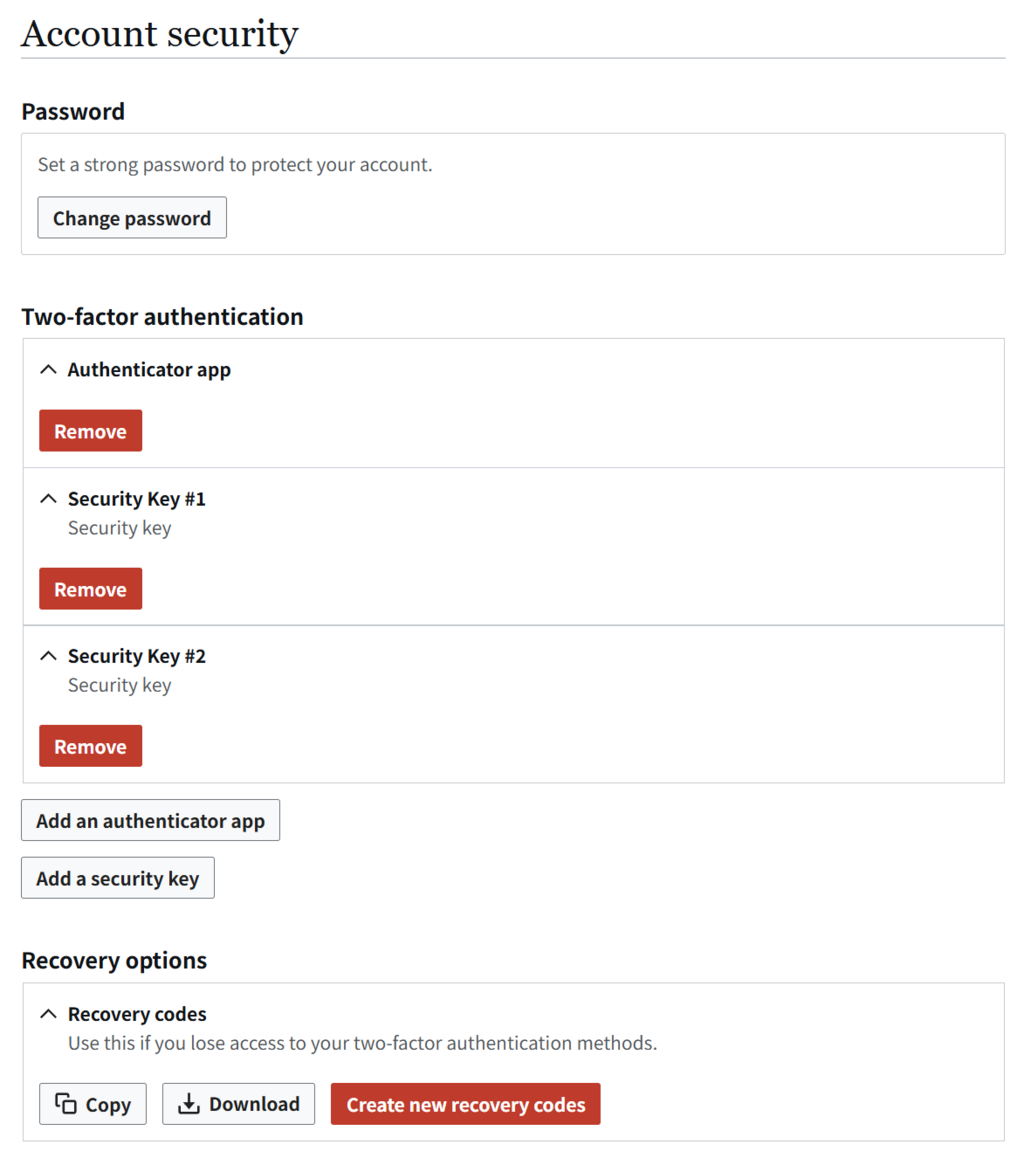
Task: Click the download arrow icon
Action: click(x=189, y=1104)
